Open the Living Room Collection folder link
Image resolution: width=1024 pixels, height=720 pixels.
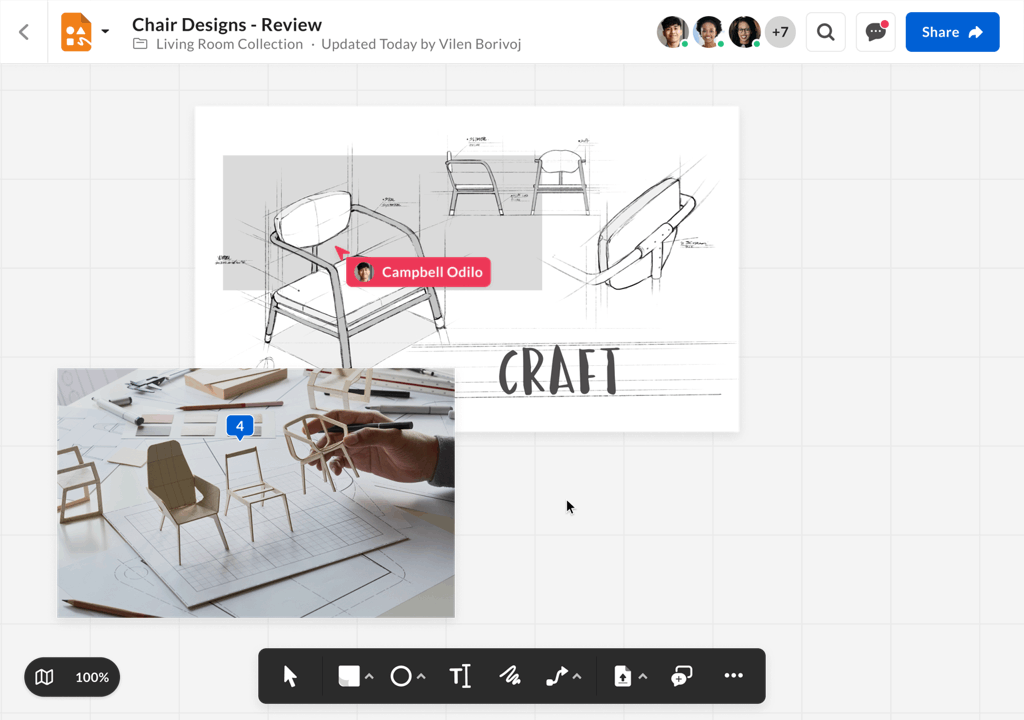[x=229, y=44]
